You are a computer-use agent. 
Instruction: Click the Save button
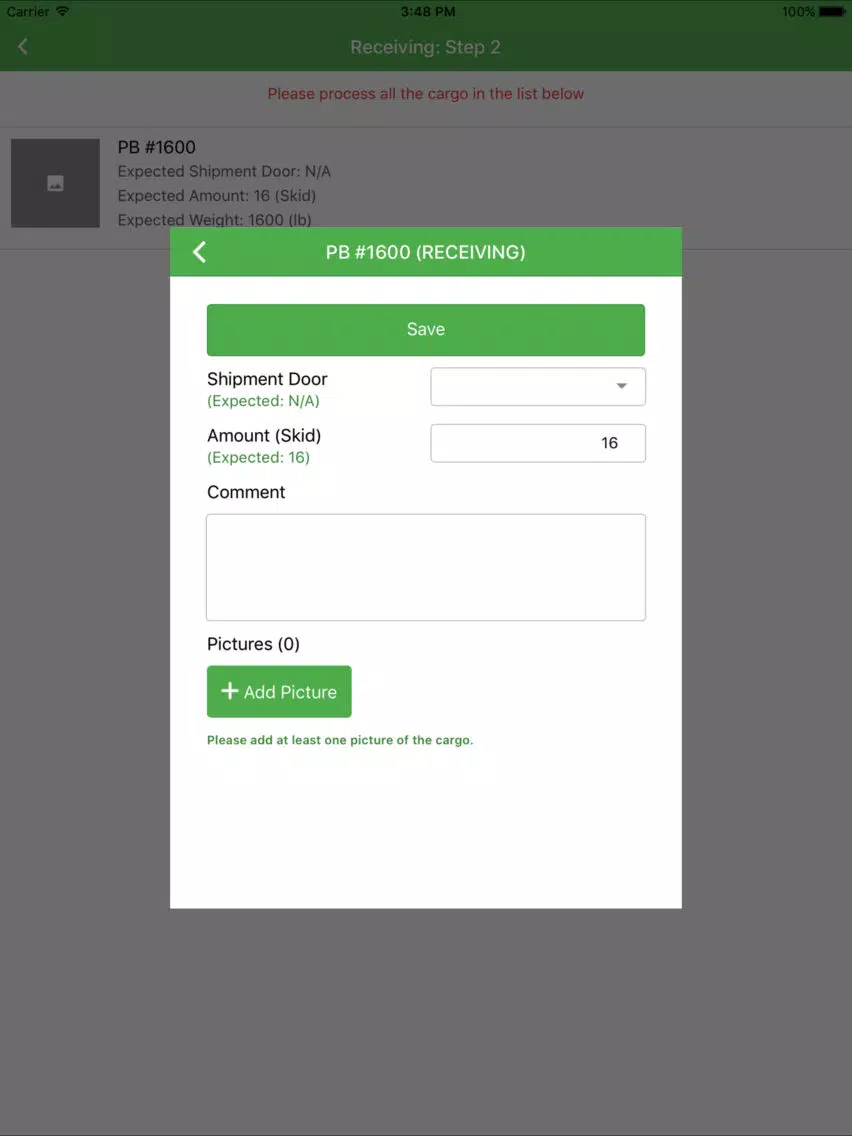(x=426, y=330)
